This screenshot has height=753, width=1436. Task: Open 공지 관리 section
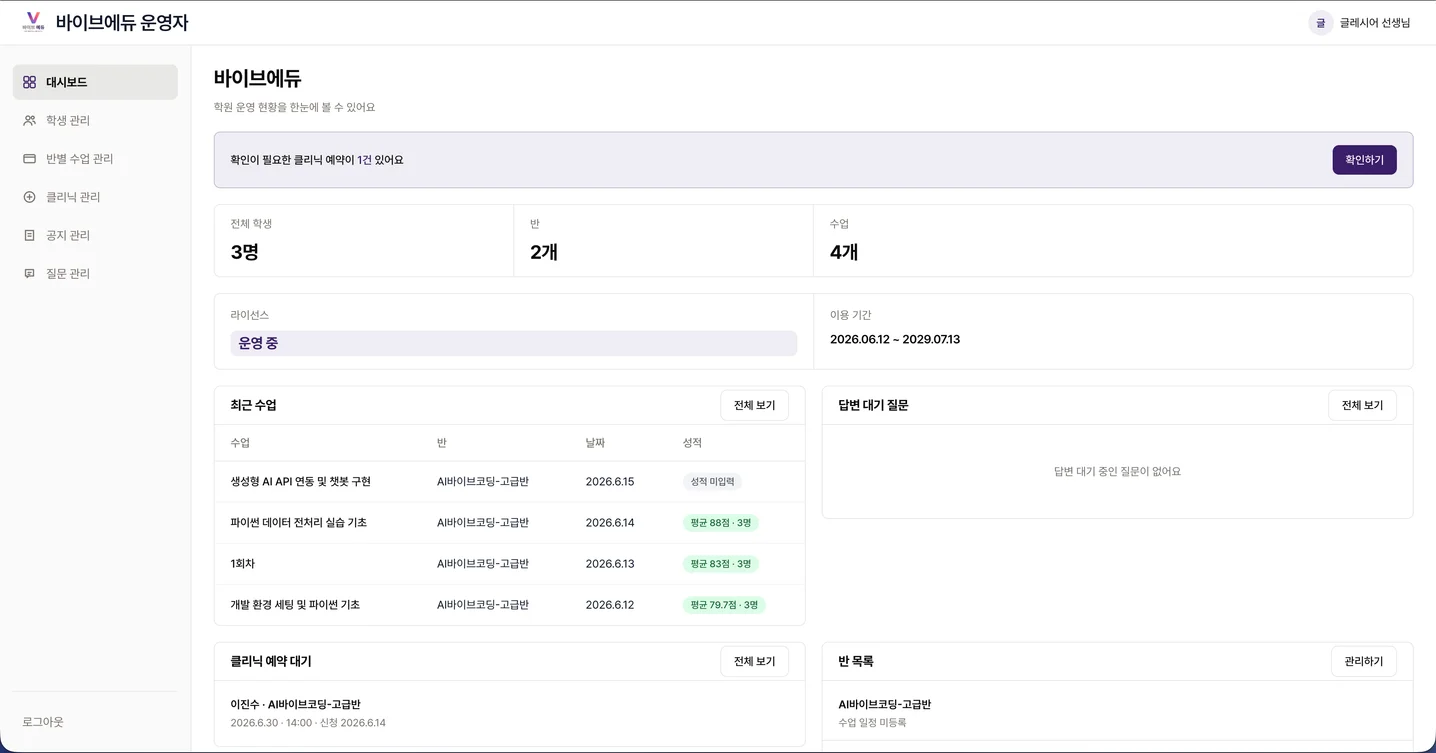pyautogui.click(x=95, y=235)
